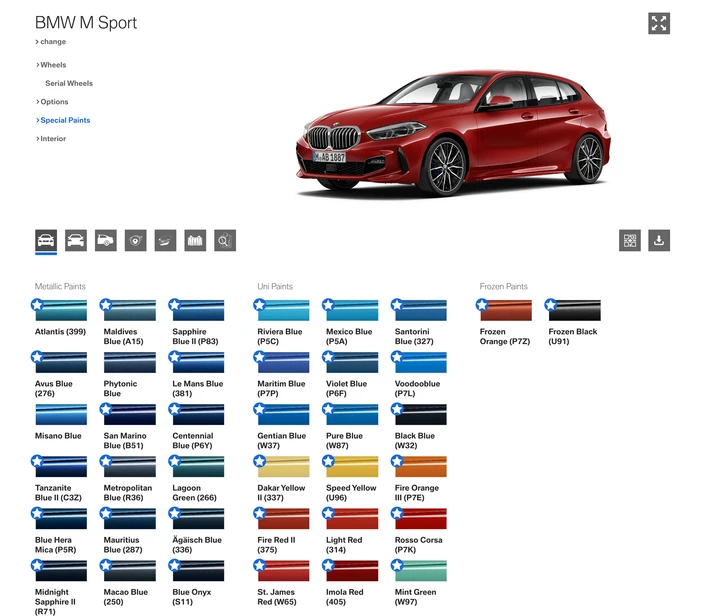The height and width of the screenshot is (616, 720).
Task: Choose the Santorini Blue (327) swatch
Action: tap(421, 310)
